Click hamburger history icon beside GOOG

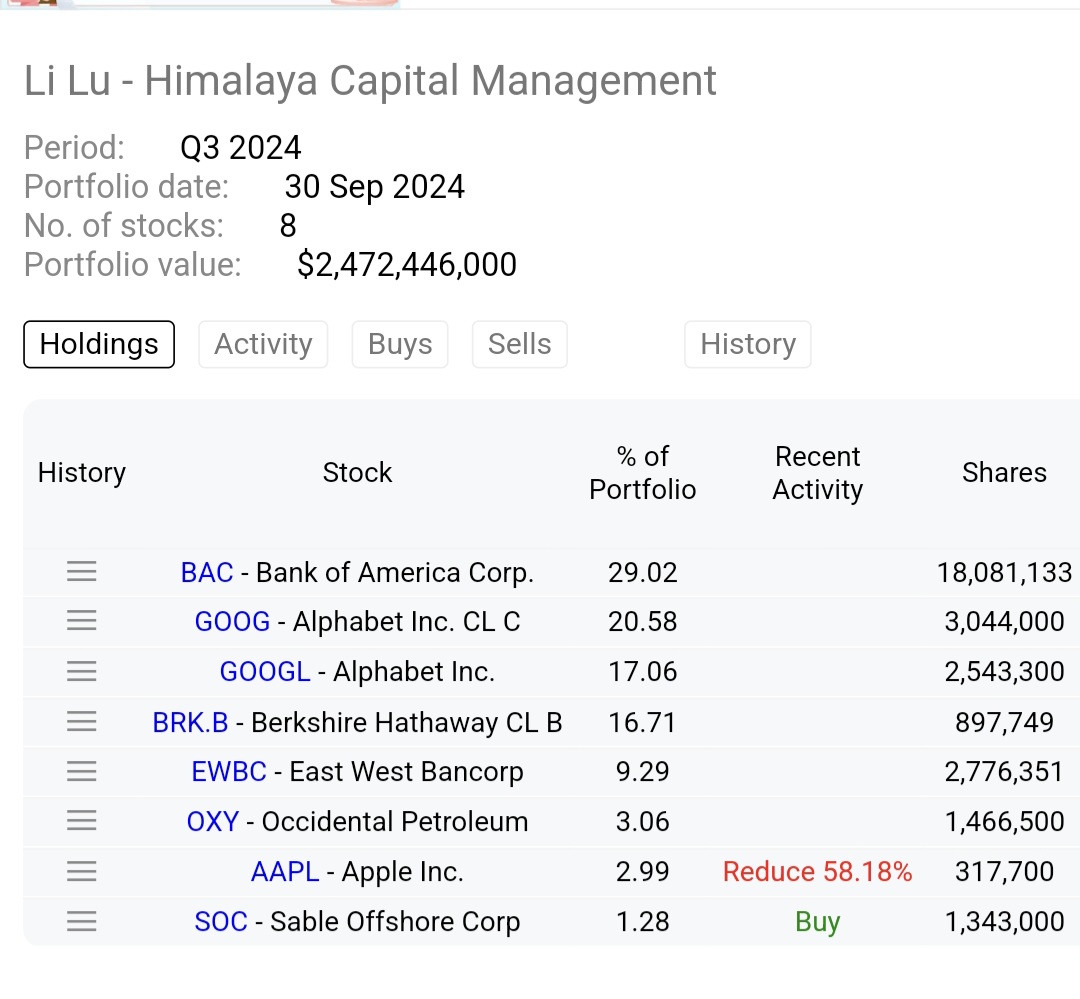coord(82,622)
